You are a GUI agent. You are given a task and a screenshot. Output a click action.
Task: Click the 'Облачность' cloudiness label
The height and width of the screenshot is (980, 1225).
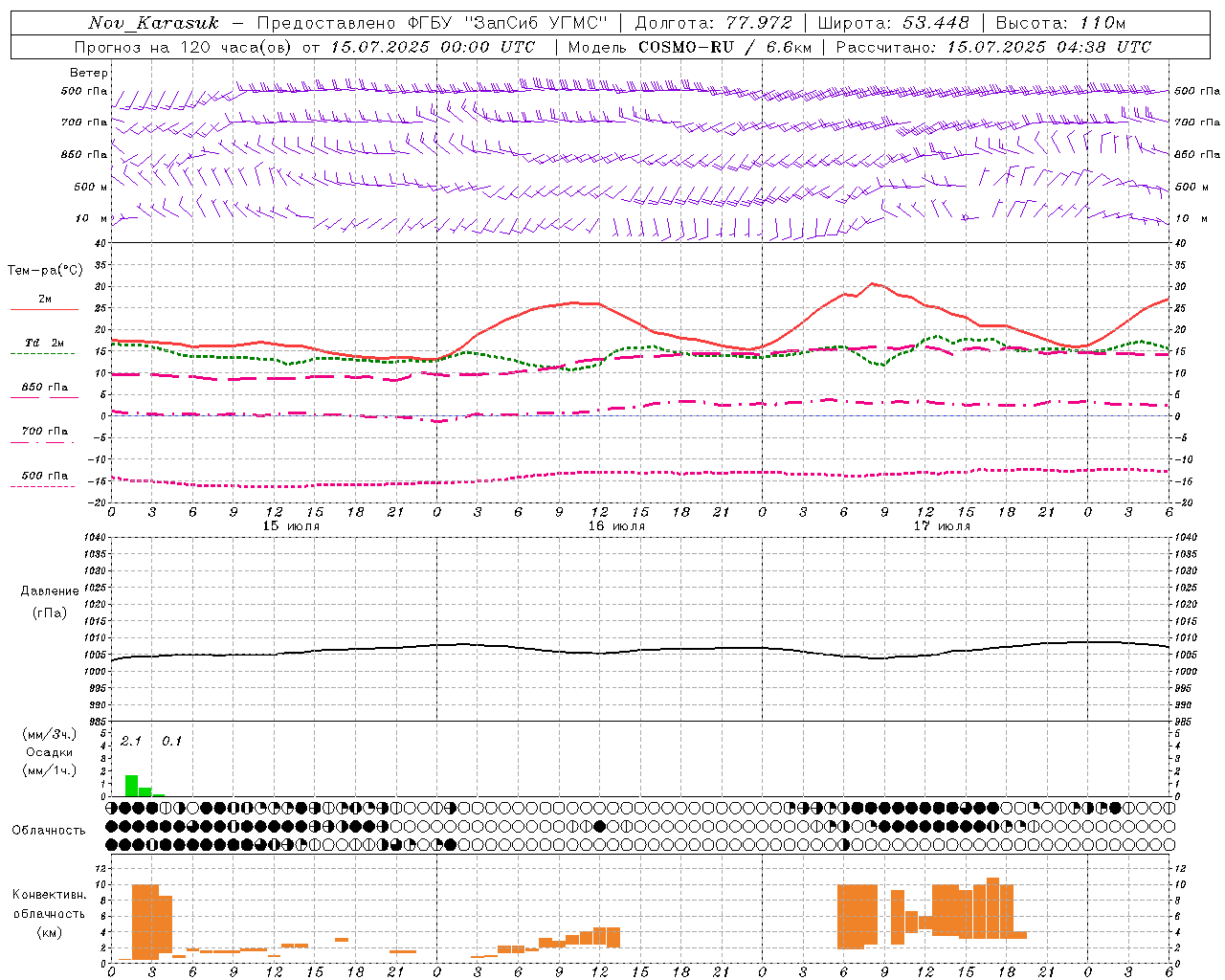(x=49, y=830)
